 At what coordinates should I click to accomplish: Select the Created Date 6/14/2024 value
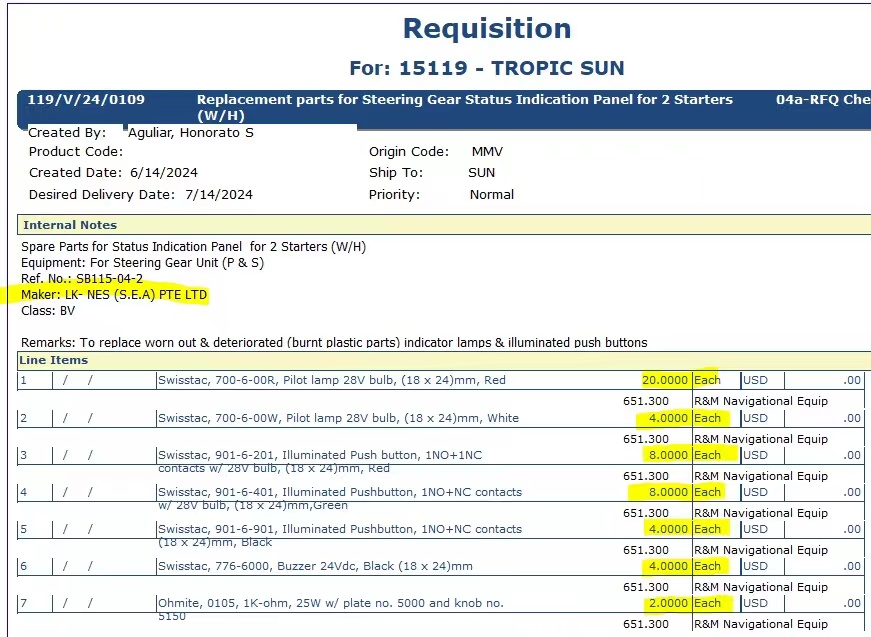click(163, 173)
